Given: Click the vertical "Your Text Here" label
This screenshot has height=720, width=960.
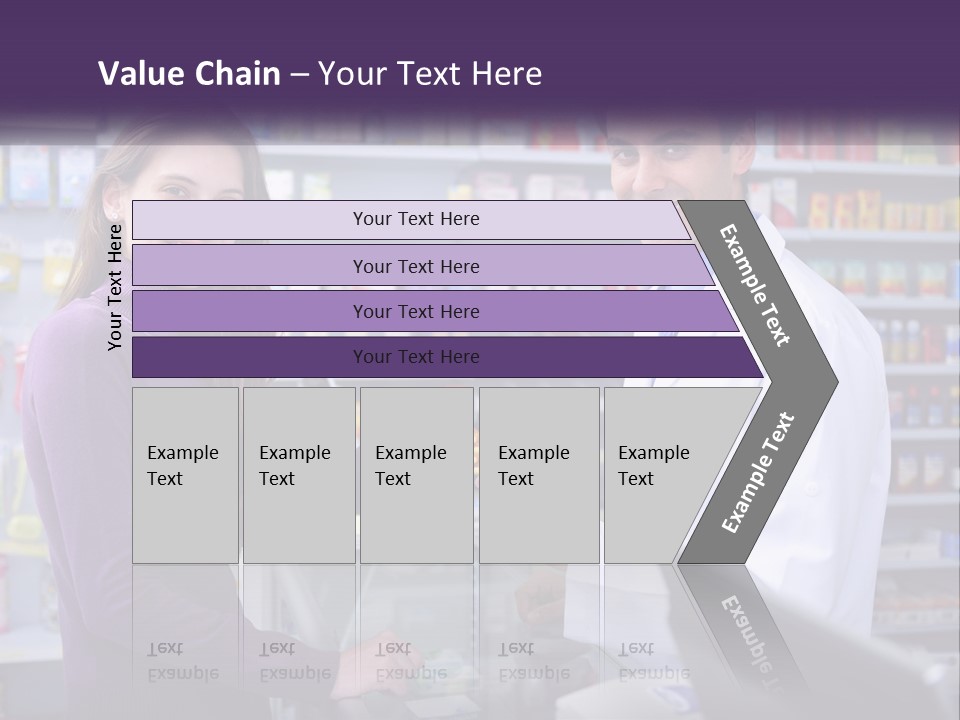Looking at the screenshot, I should click(x=115, y=287).
